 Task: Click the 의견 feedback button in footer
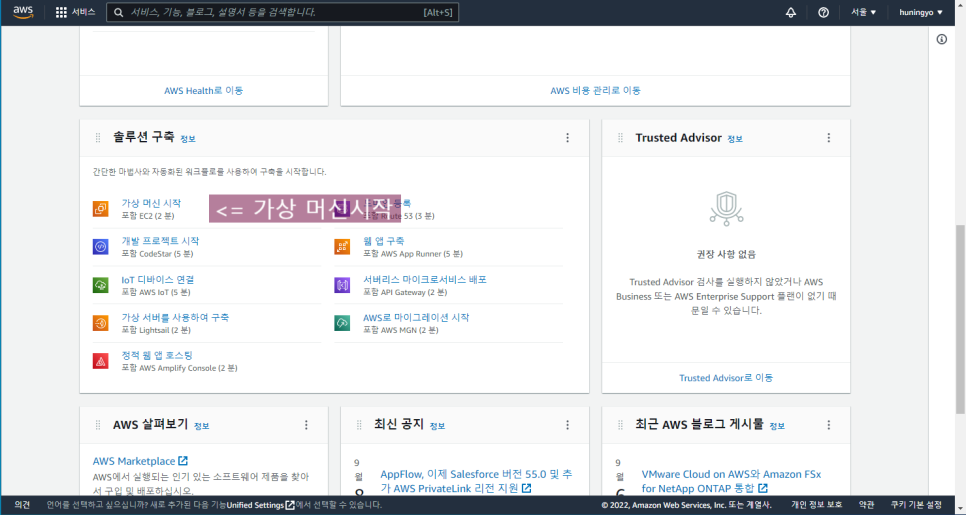[22, 505]
